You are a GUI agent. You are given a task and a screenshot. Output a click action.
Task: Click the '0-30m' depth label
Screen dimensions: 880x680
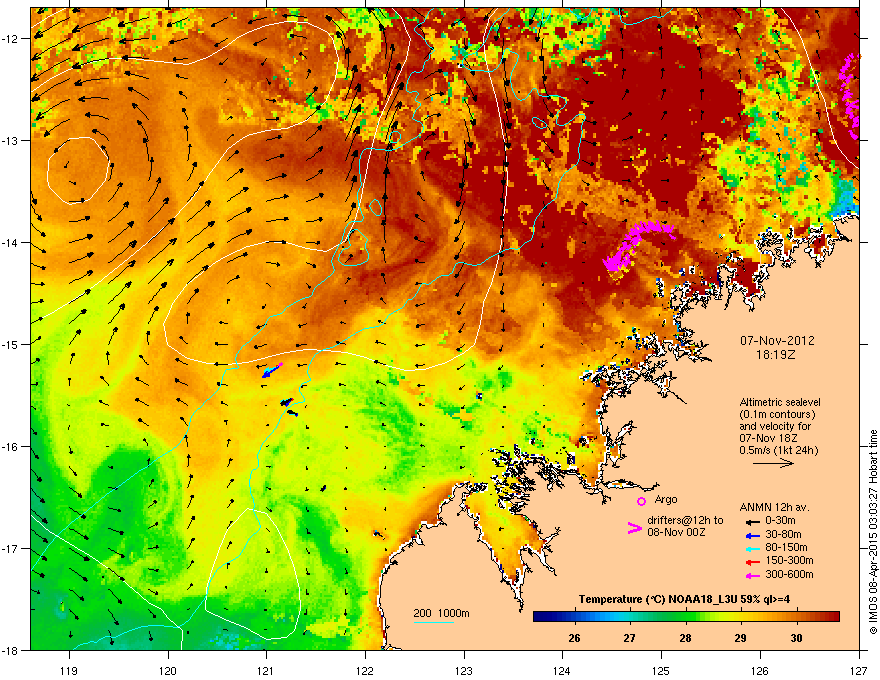click(780, 521)
